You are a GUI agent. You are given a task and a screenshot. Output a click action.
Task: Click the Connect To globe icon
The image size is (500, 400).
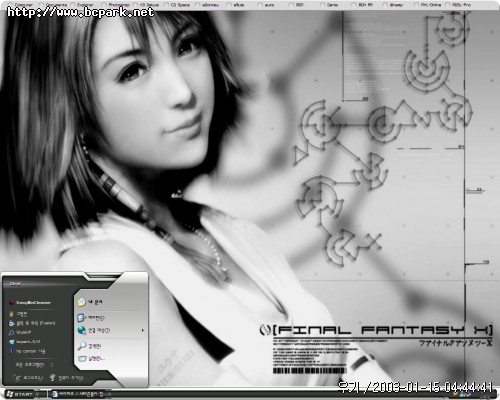(x=82, y=330)
